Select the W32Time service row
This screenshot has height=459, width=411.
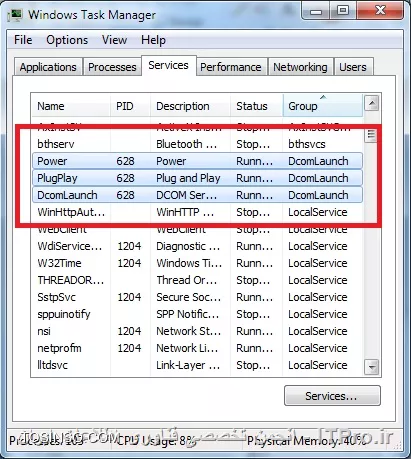point(197,263)
